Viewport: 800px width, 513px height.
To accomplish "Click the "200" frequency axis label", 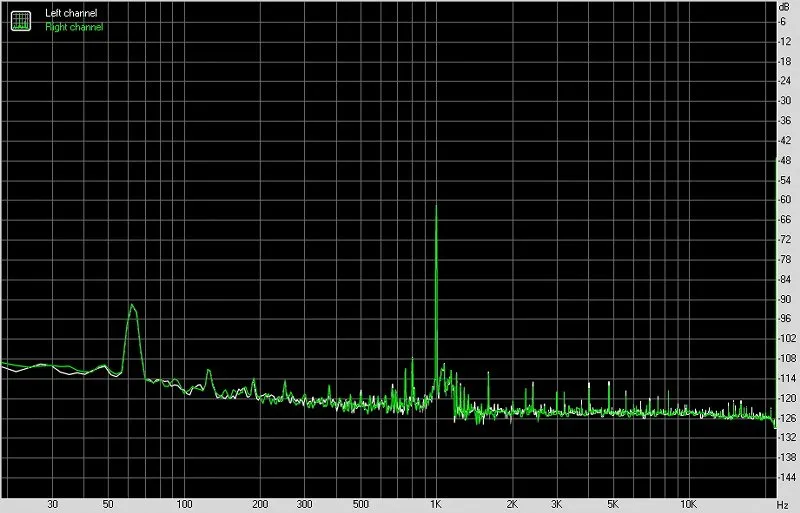I will click(260, 504).
